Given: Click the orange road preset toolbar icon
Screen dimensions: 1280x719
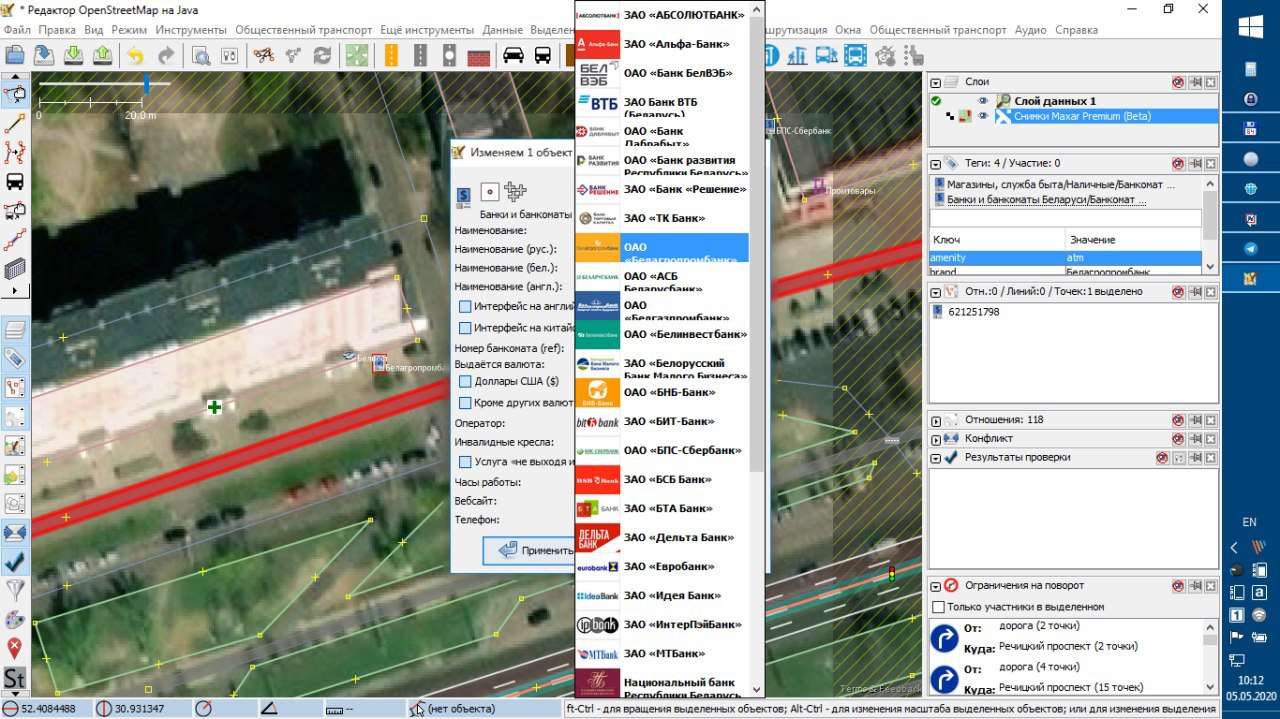Looking at the screenshot, I should click(x=391, y=55).
